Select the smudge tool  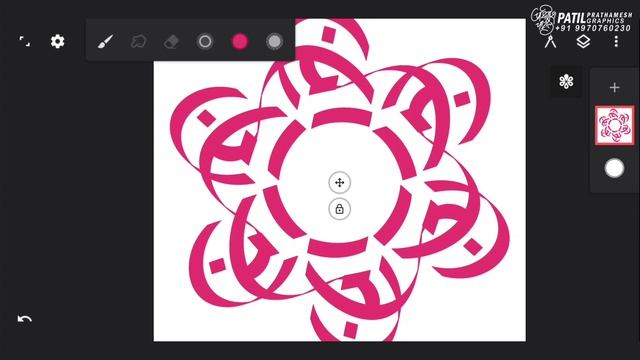click(x=139, y=41)
